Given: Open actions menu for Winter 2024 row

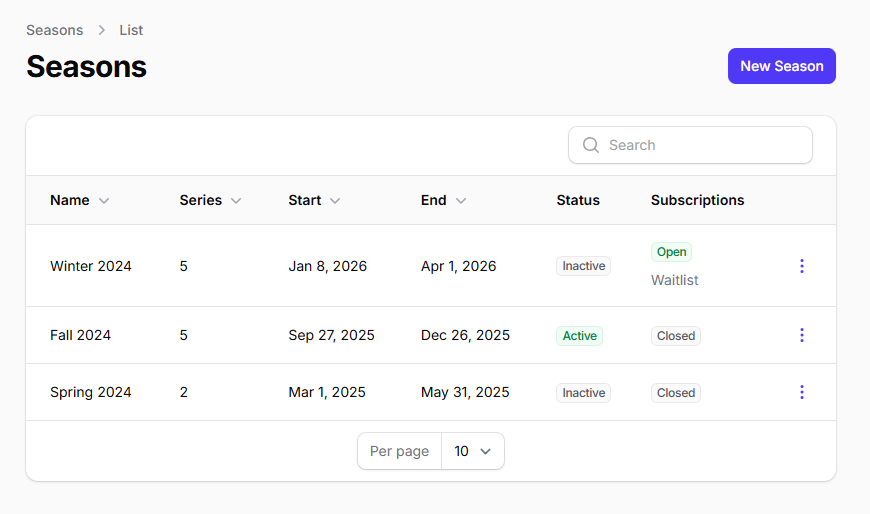Looking at the screenshot, I should [x=801, y=266].
